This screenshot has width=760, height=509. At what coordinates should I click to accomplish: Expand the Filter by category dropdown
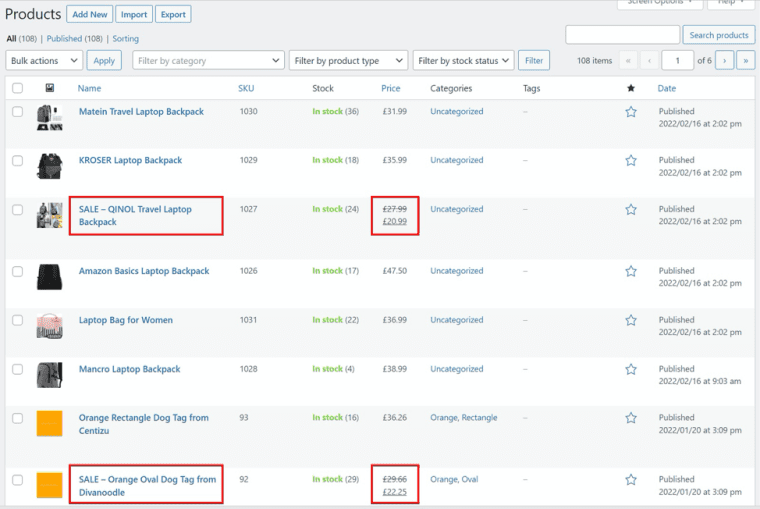[x=208, y=61]
